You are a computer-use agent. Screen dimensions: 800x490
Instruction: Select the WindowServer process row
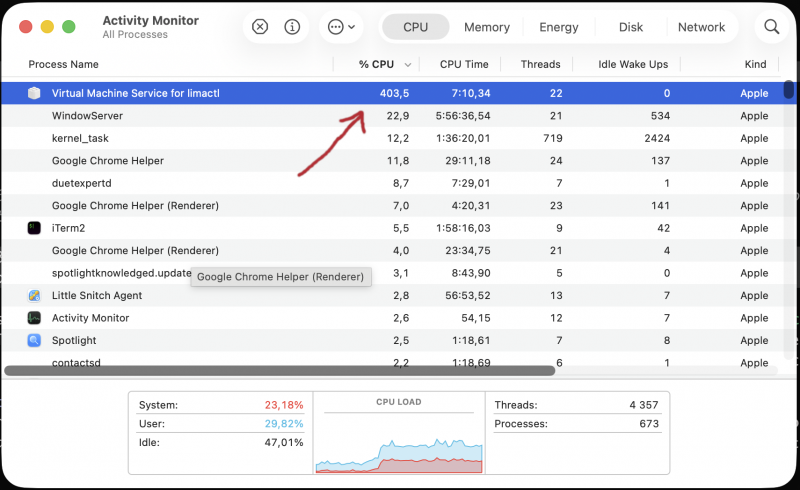392,115
